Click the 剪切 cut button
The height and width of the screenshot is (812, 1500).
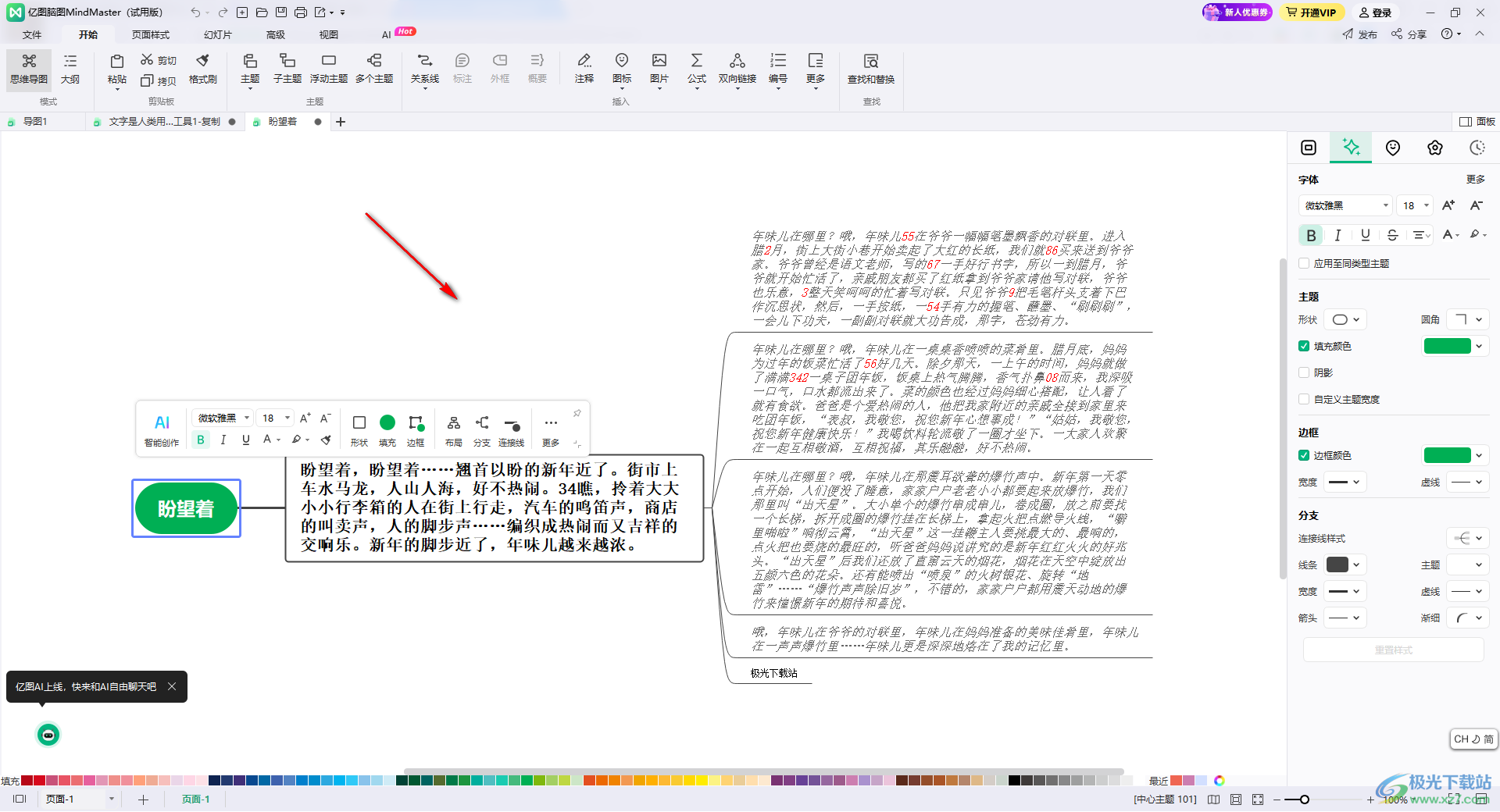coord(159,60)
